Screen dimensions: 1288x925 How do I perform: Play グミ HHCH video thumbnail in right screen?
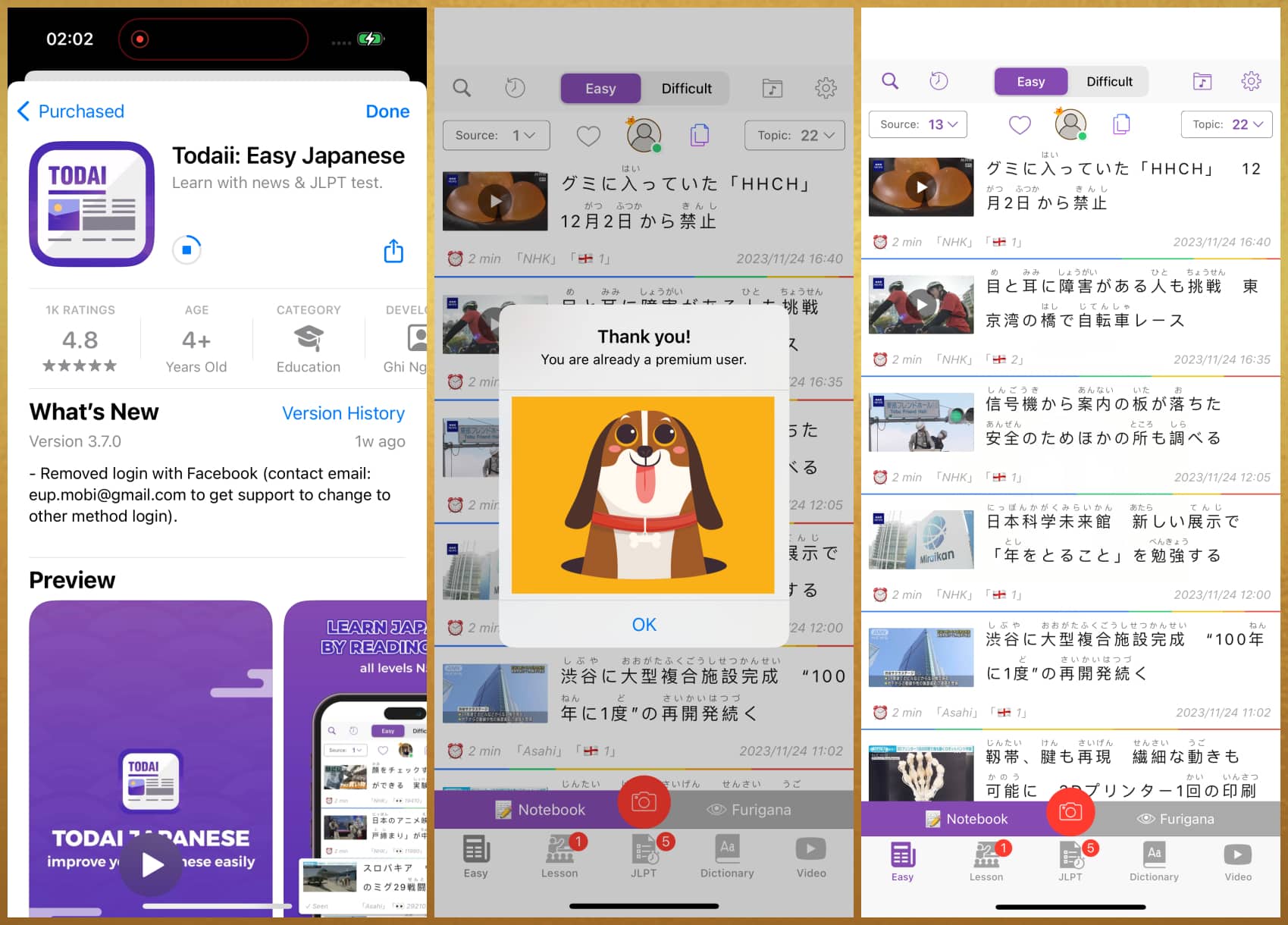(x=921, y=187)
